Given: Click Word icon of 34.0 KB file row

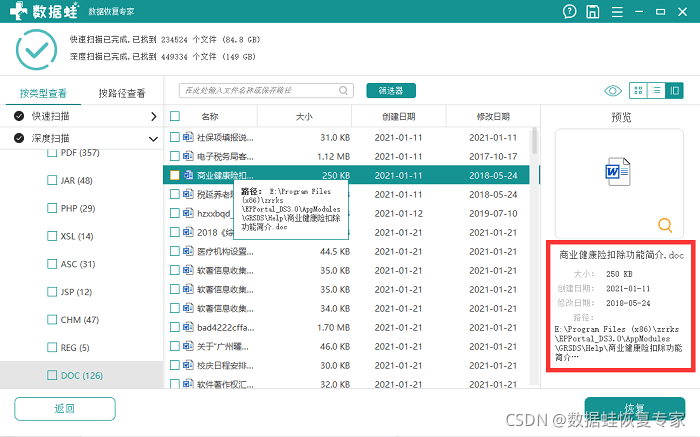Looking at the screenshot, I should click(x=188, y=308).
